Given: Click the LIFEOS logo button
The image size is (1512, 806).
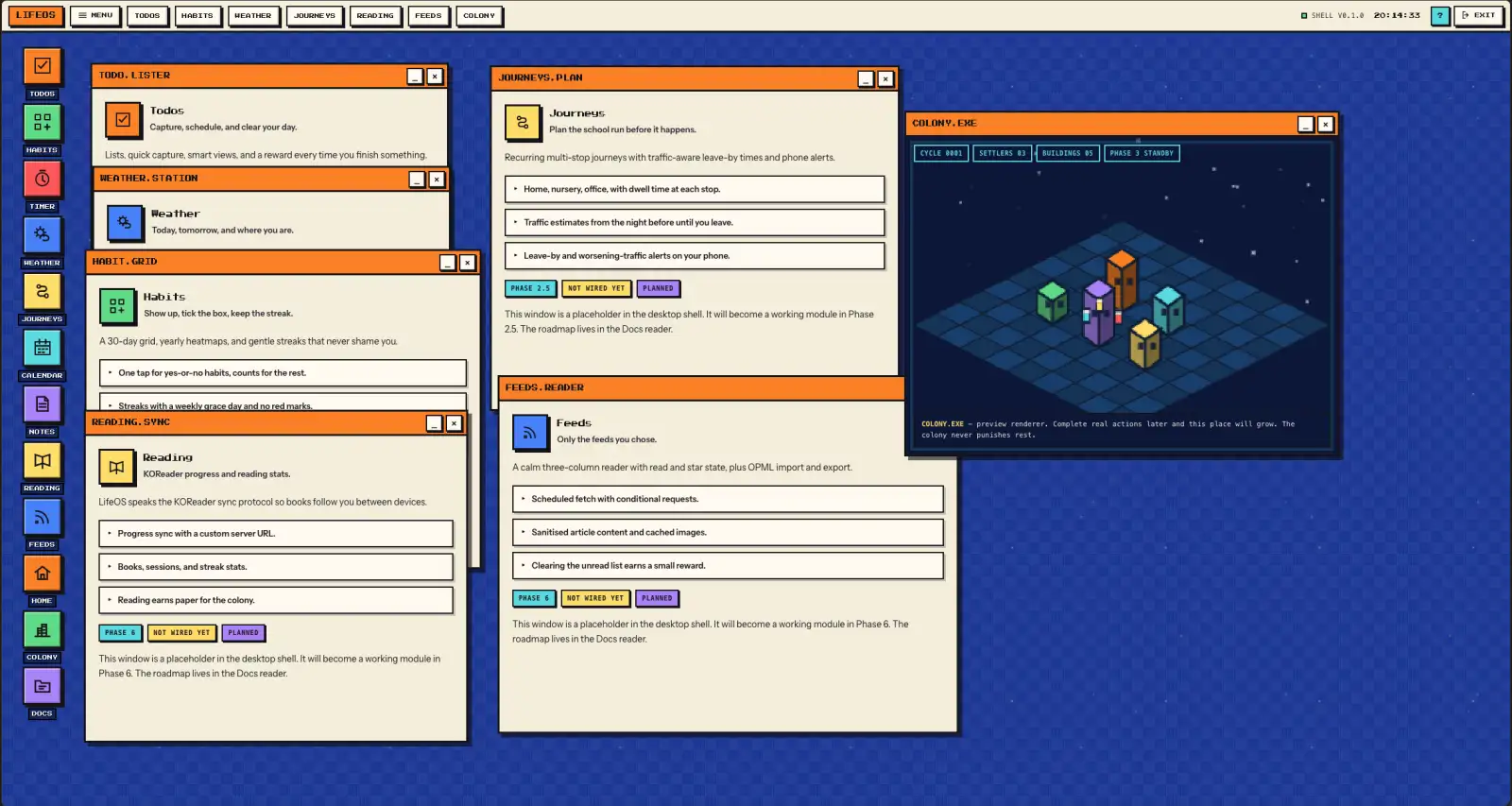Looking at the screenshot, I should pyautogui.click(x=36, y=15).
